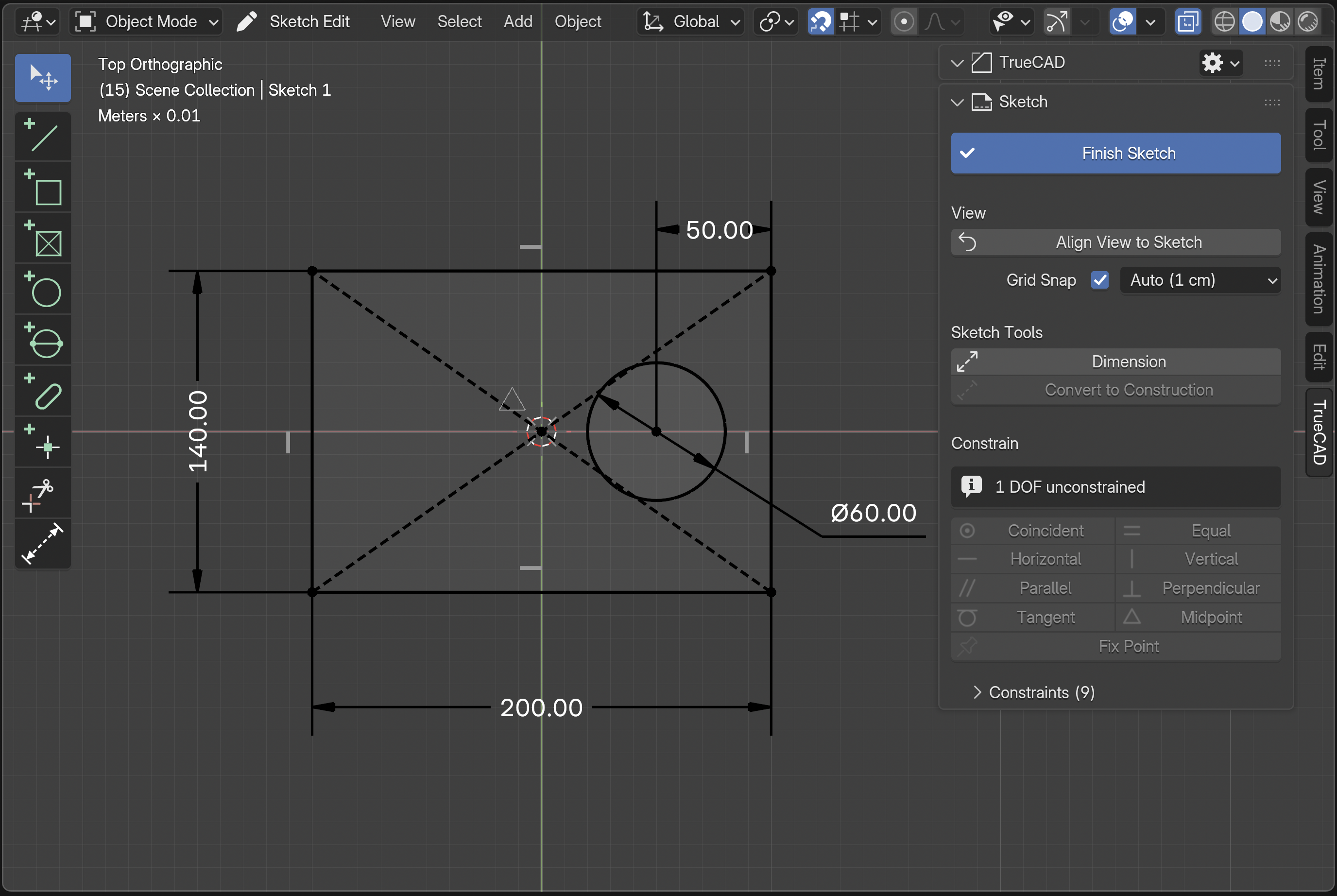1337x896 pixels.
Task: Click the Finish Sketch button
Action: pyautogui.click(x=1115, y=153)
